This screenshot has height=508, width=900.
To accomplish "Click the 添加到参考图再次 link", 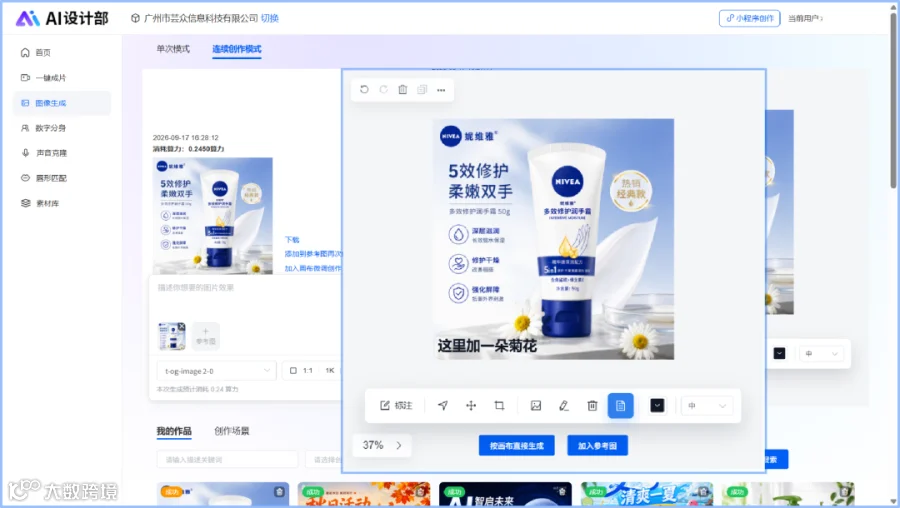I will tap(313, 254).
